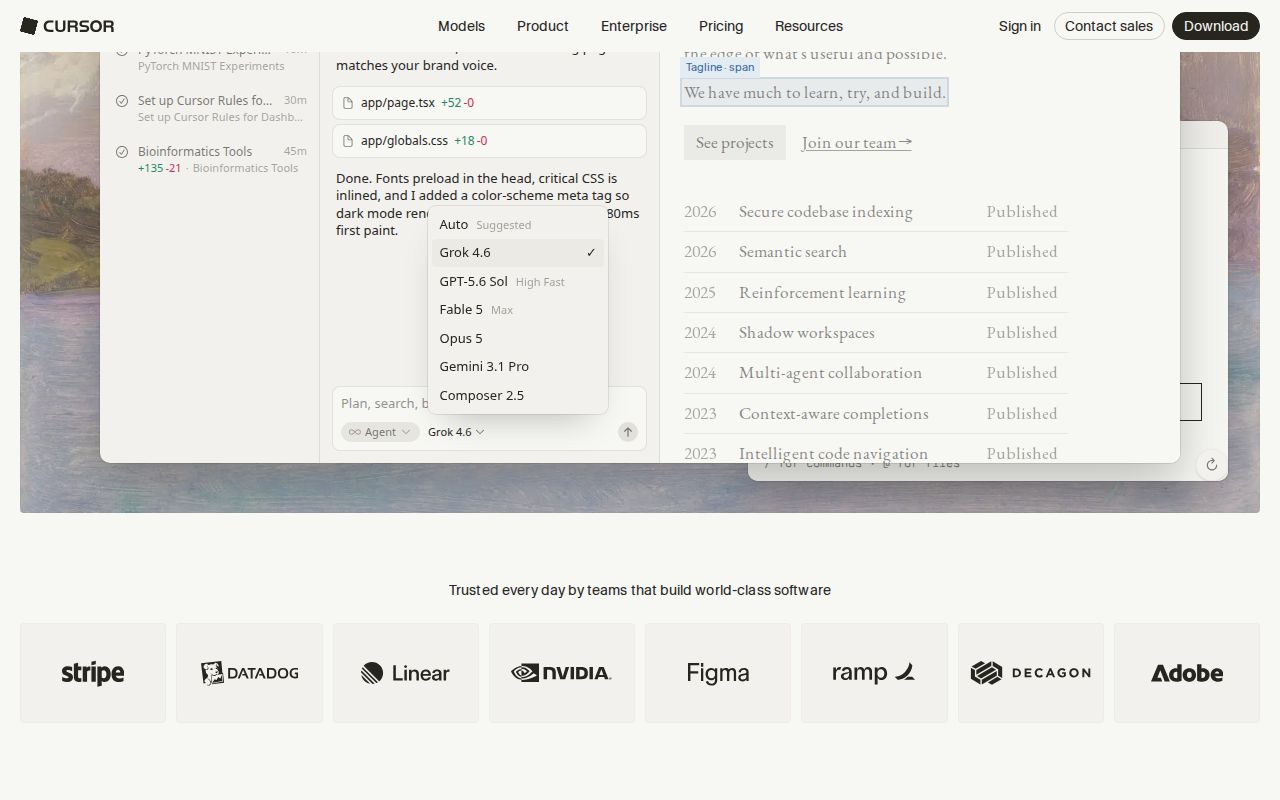
Task: Click Published status for Semantic search
Action: (1022, 252)
